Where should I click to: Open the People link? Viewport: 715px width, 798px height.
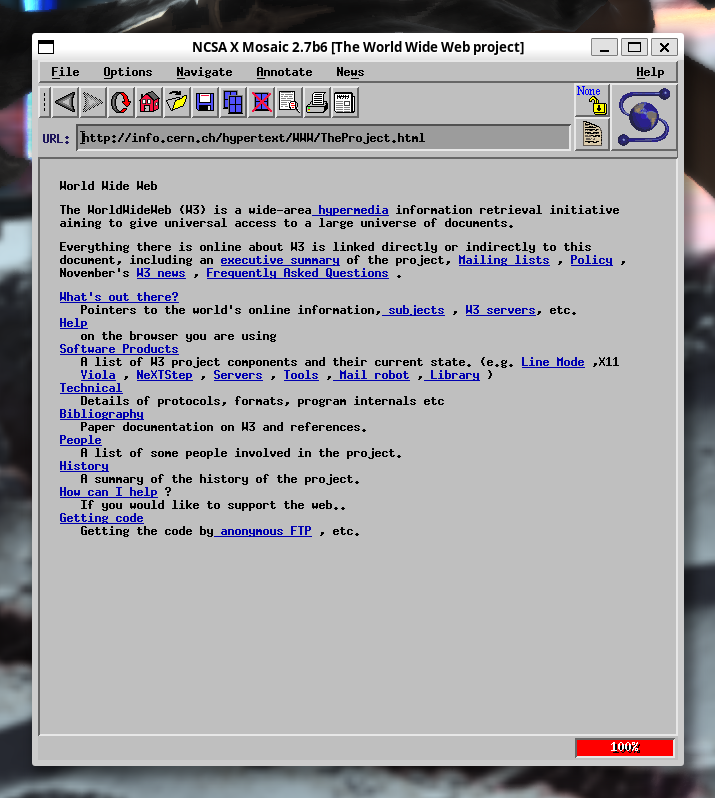pyautogui.click(x=80, y=440)
